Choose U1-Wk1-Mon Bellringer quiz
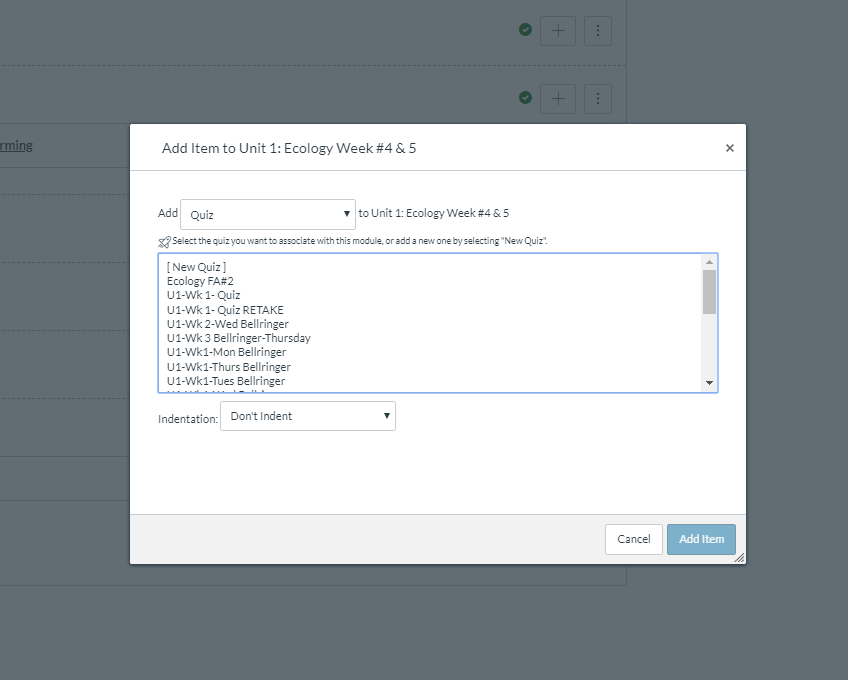 (x=226, y=352)
